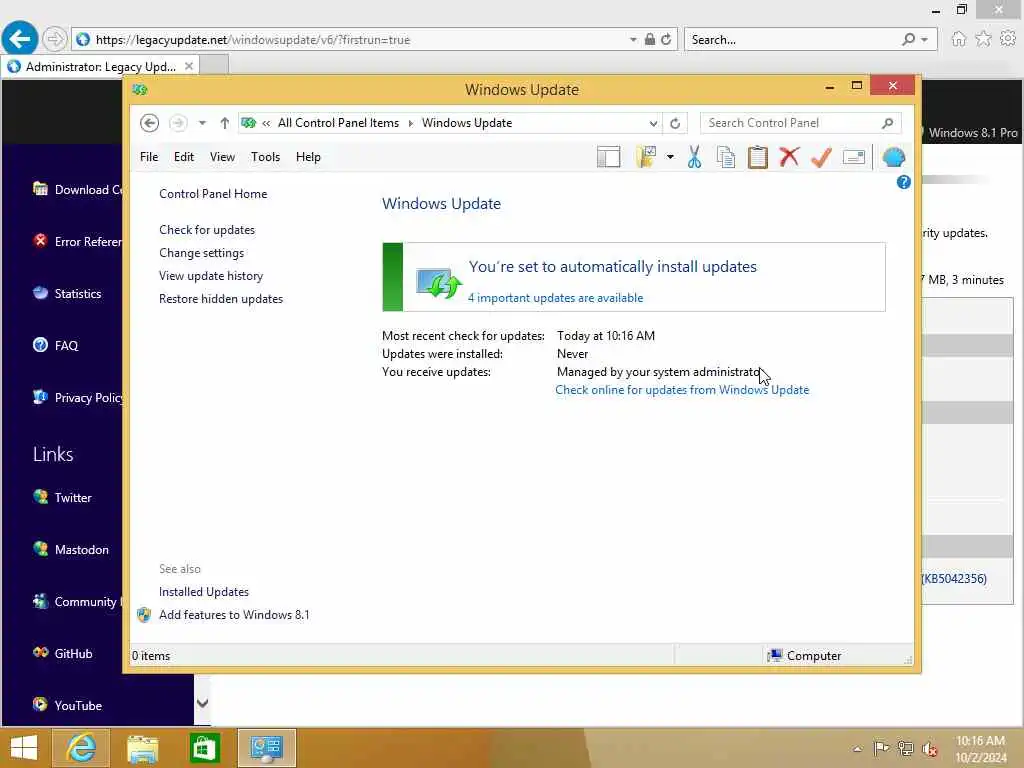
Task: Click the Control Panel taskbar icon
Action: pyautogui.click(x=266, y=748)
